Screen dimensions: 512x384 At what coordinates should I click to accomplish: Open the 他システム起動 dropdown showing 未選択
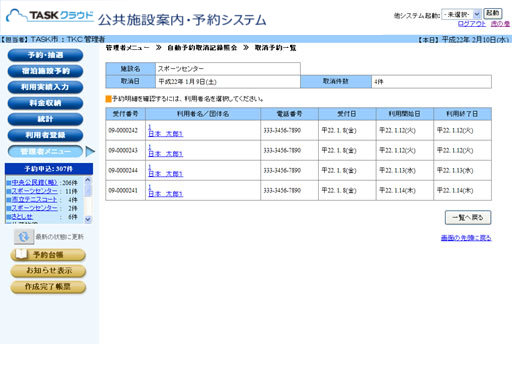coord(461,14)
